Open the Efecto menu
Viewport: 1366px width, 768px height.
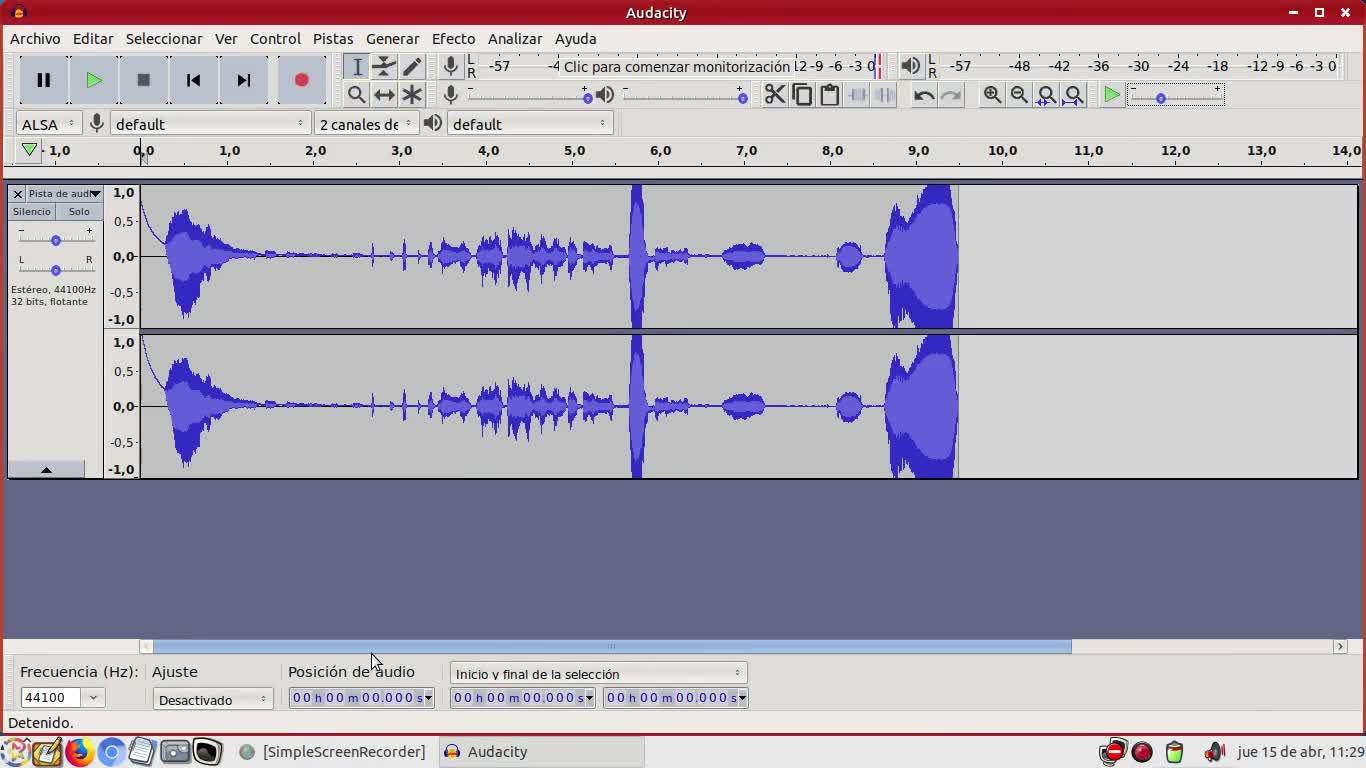click(453, 39)
